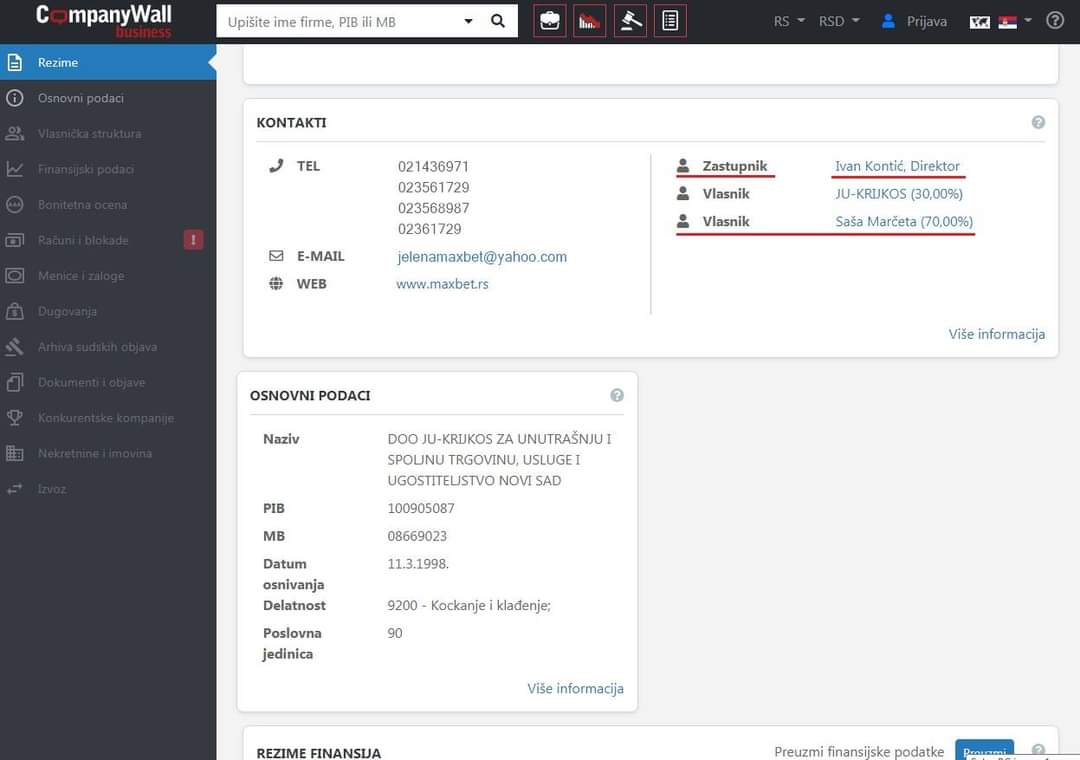The height and width of the screenshot is (760, 1080).
Task: Click the globe icon beside WEB
Action: coord(276,283)
